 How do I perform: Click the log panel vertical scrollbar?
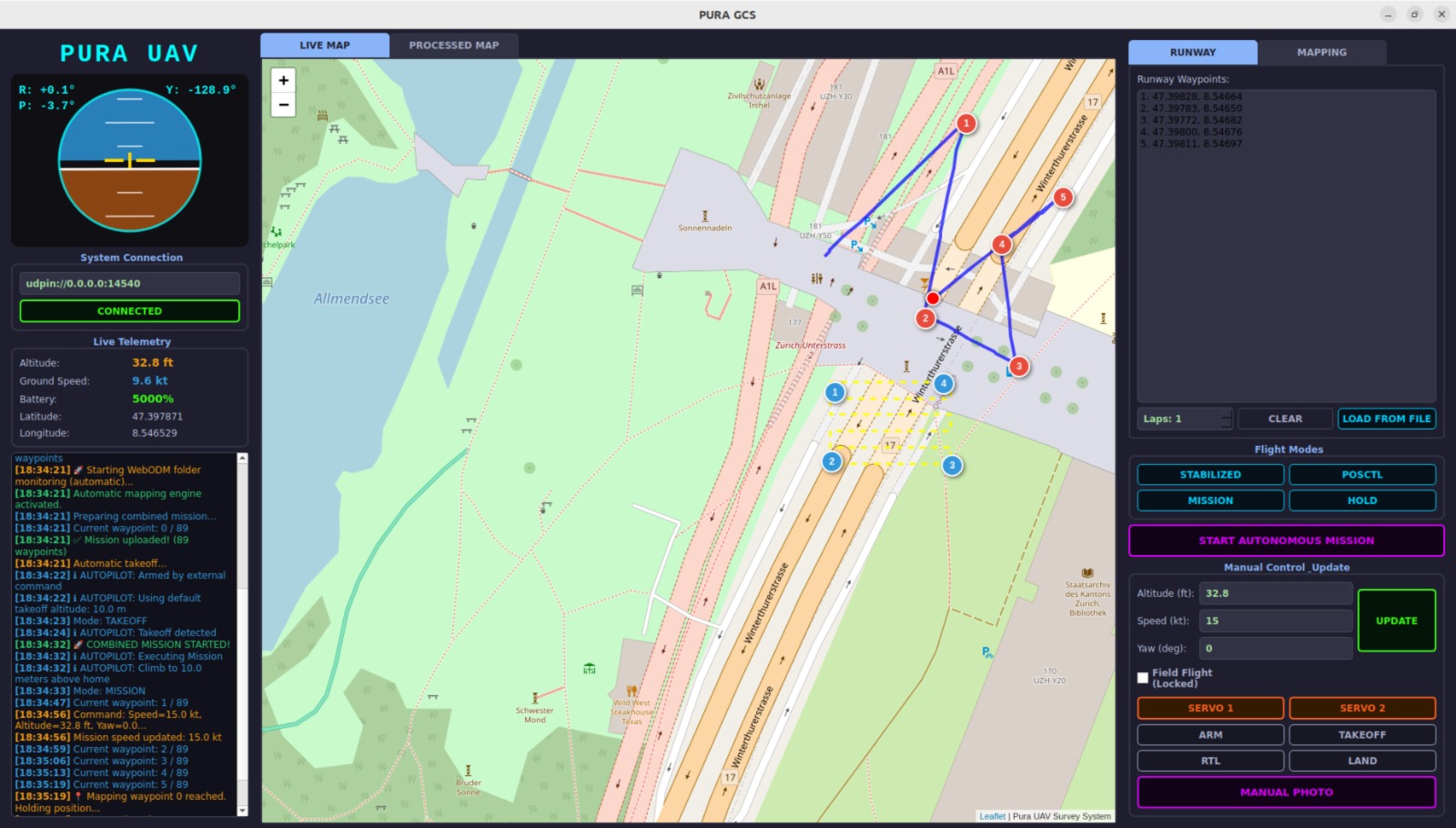pos(242,634)
